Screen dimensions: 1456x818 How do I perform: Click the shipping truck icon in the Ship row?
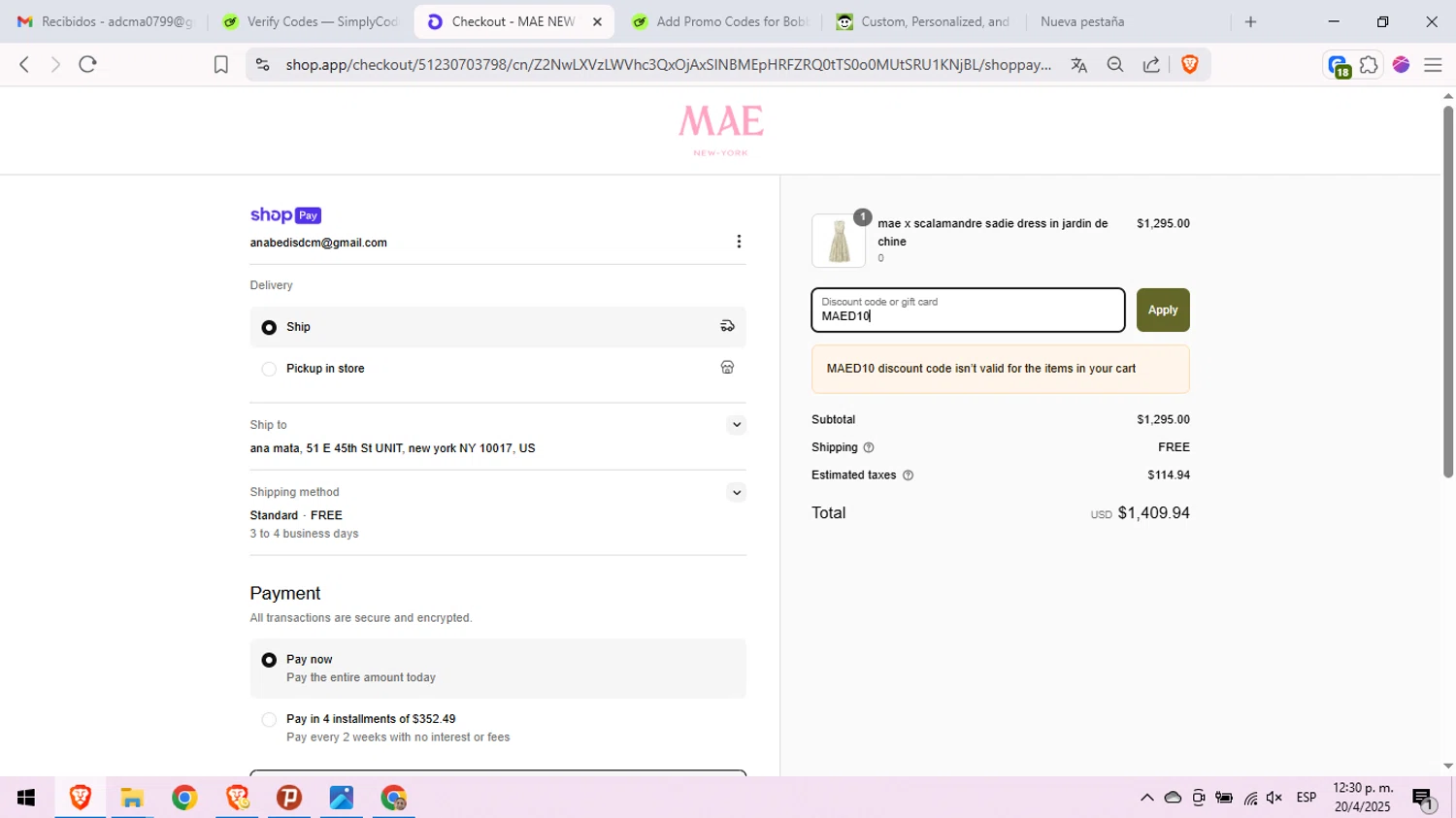pyautogui.click(x=727, y=326)
